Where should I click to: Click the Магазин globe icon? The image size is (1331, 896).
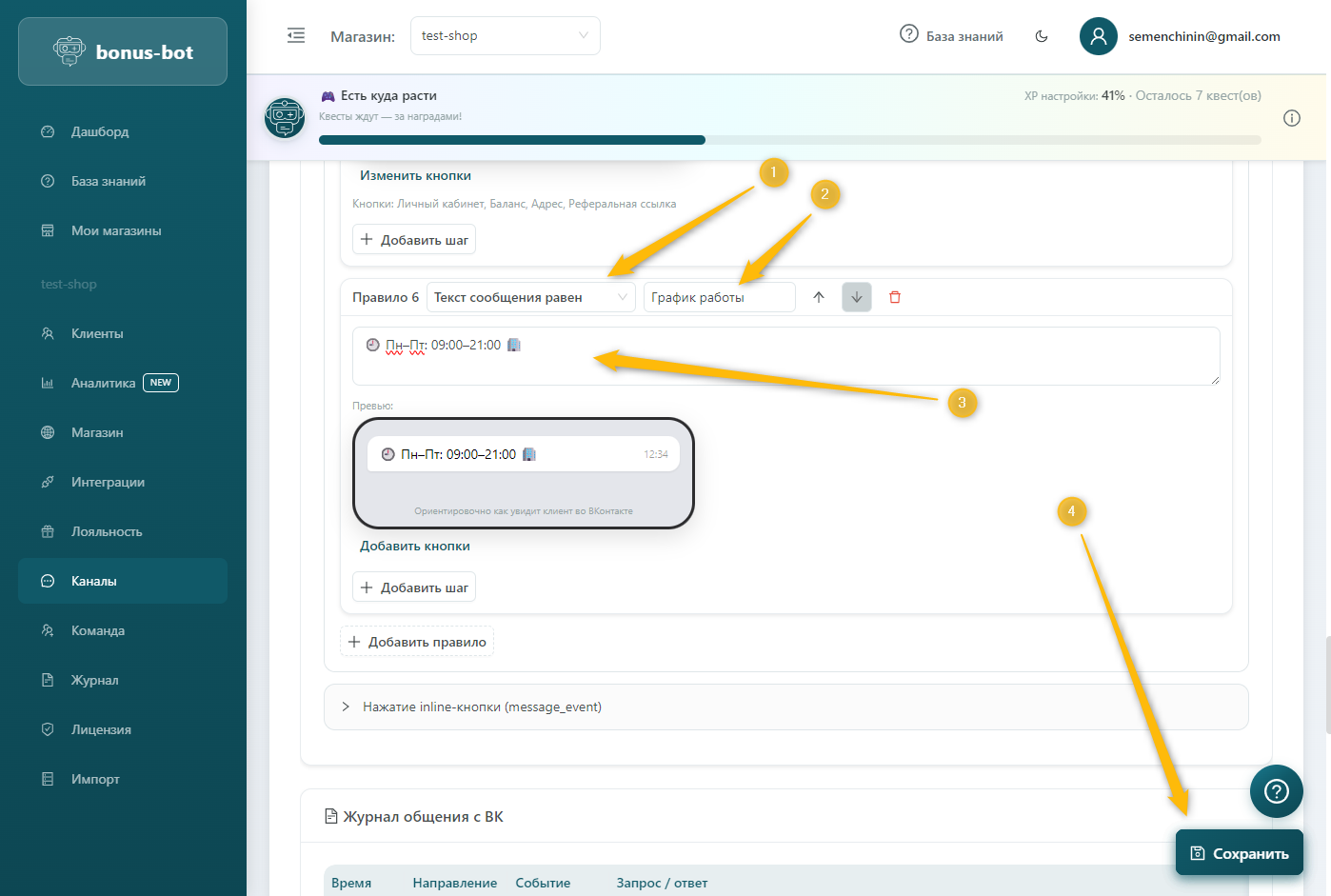[x=48, y=432]
